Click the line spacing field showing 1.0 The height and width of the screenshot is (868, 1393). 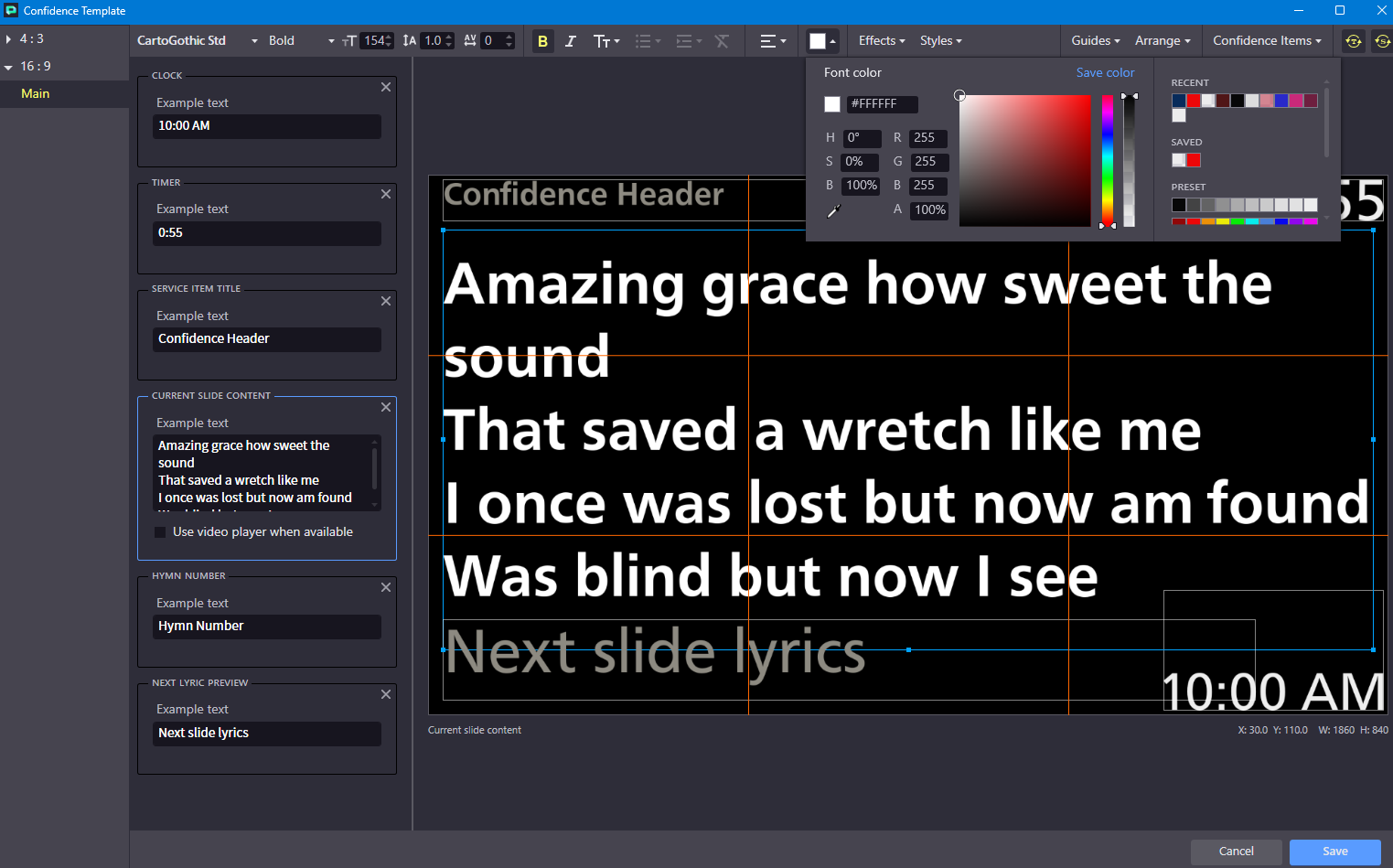coord(437,41)
